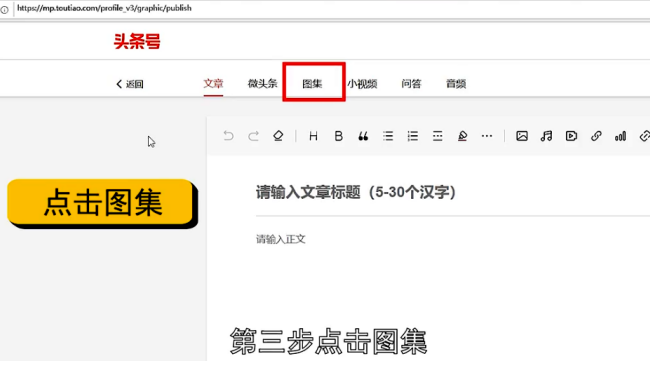Open the text highlight color icon
This screenshot has width=650, height=366.
(462, 136)
